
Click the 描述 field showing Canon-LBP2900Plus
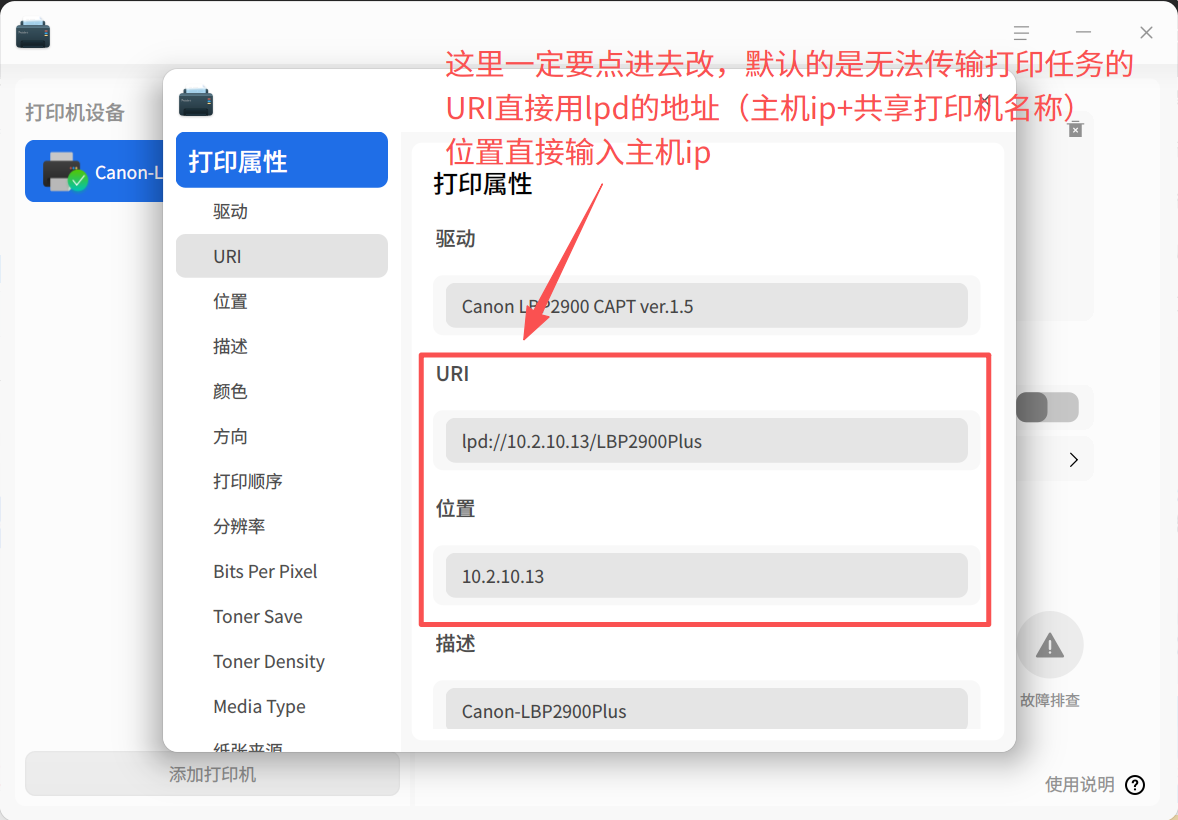point(706,709)
